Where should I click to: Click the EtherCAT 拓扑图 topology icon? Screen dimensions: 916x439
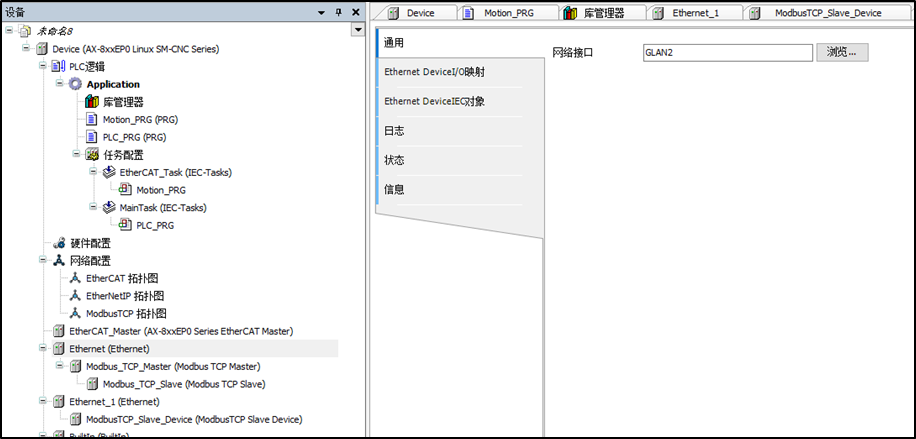(x=75, y=278)
